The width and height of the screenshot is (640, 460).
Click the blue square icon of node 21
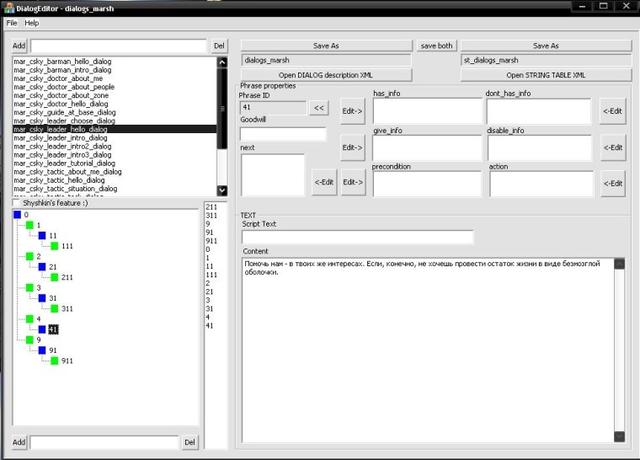tap(42, 267)
